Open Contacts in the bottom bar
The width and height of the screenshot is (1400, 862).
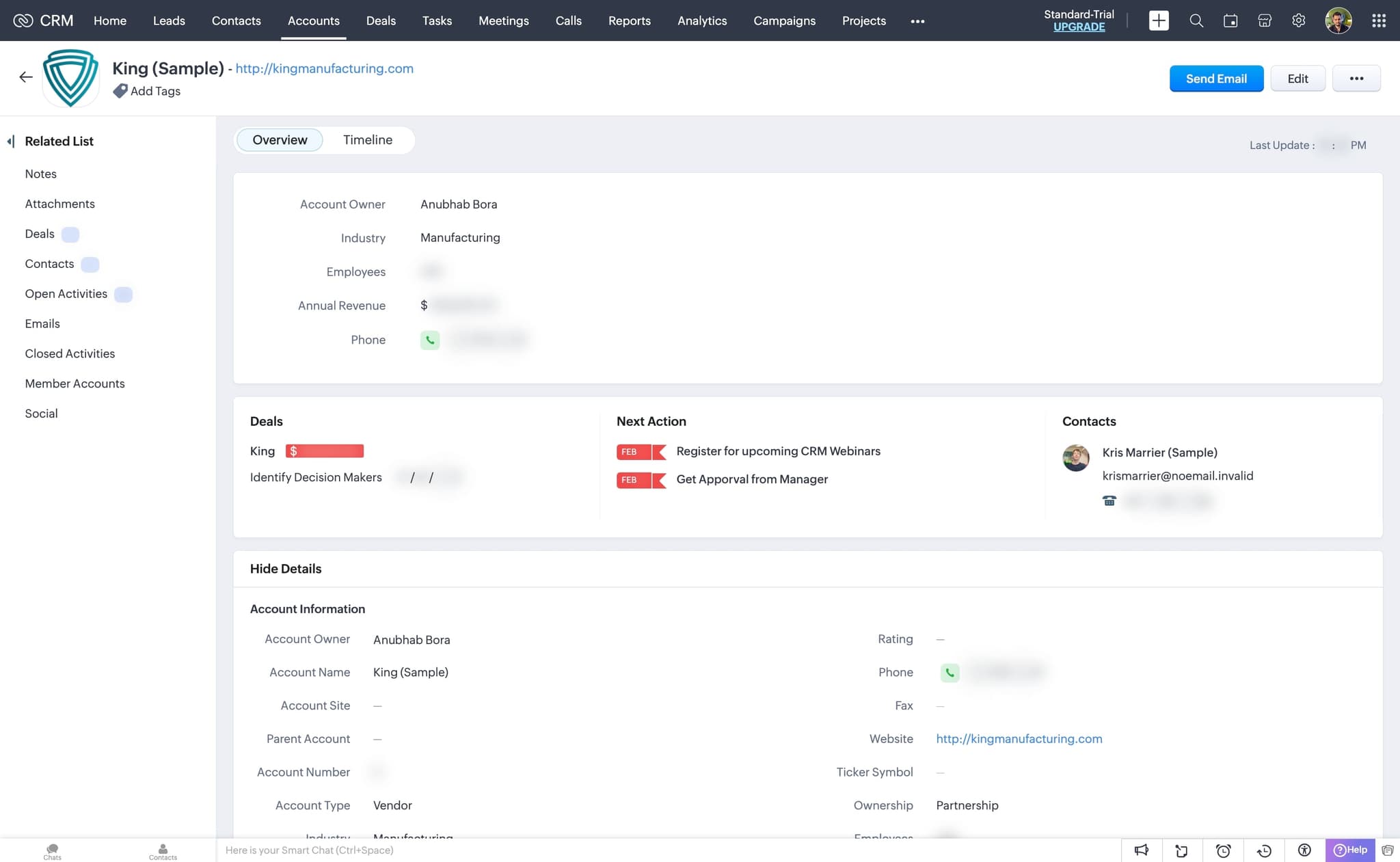tap(163, 851)
